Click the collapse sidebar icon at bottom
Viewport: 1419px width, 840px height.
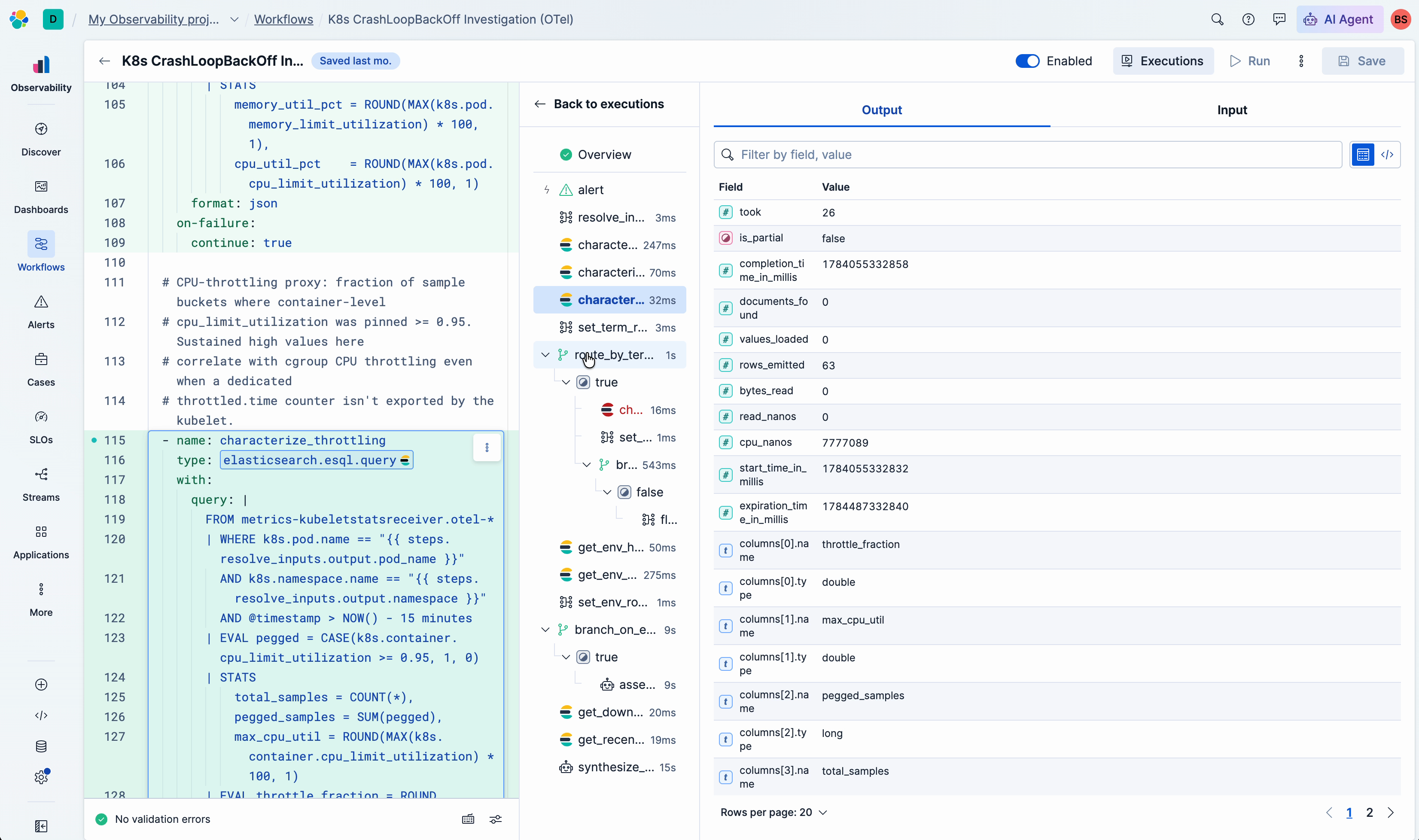click(x=41, y=826)
